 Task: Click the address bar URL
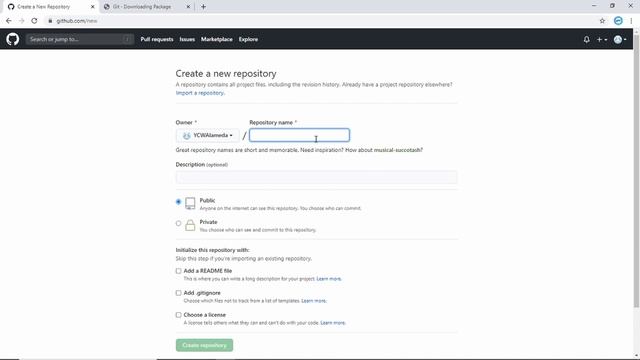point(77,21)
